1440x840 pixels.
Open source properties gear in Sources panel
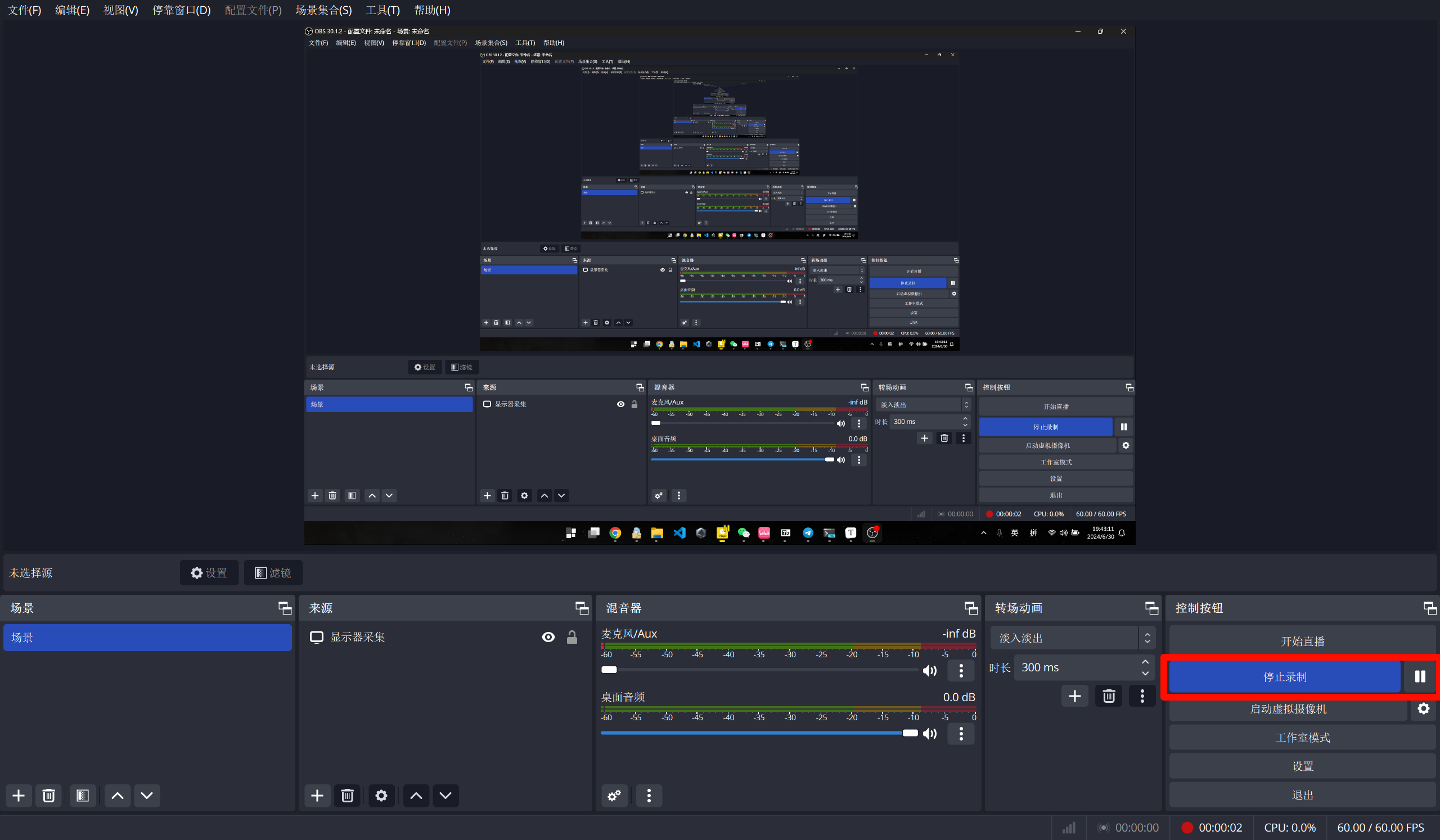(381, 796)
